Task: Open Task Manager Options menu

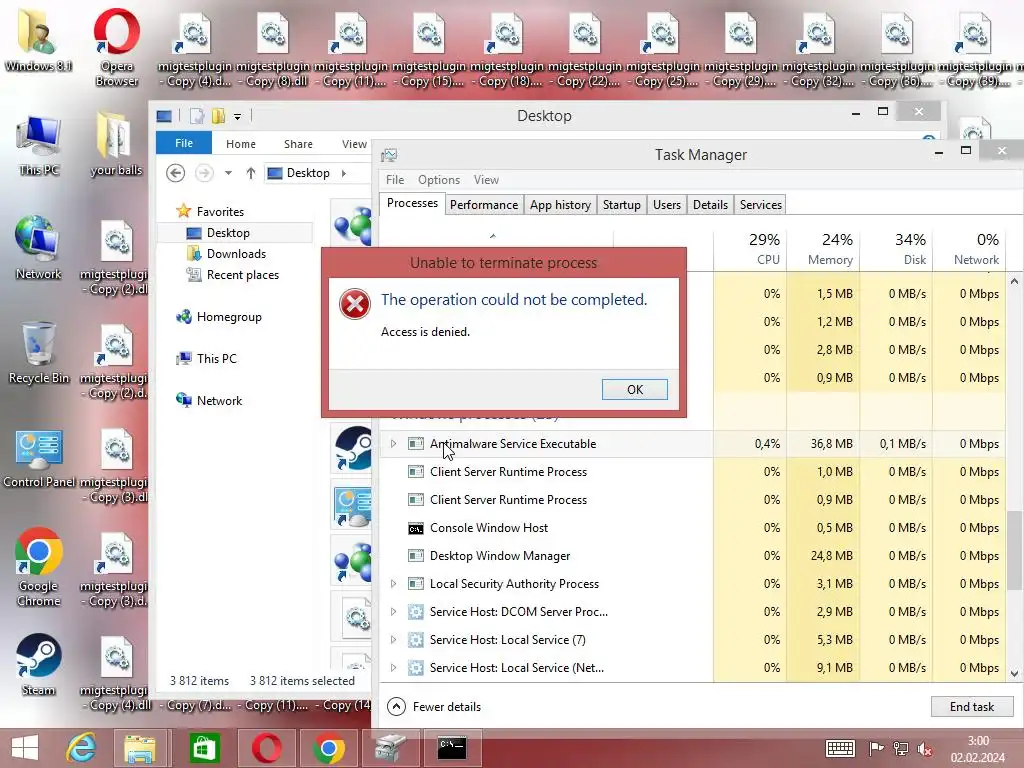Action: 439,180
